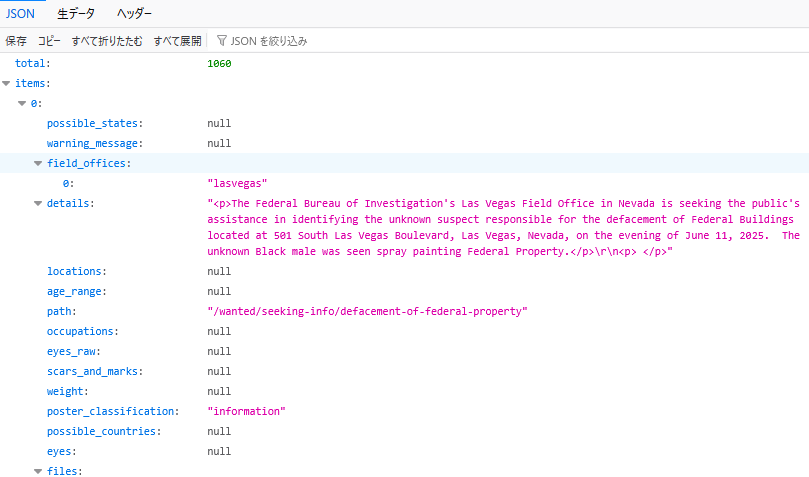Collapse the field_offices twisty arrow
Screen dimensions: 809x477
38,164
